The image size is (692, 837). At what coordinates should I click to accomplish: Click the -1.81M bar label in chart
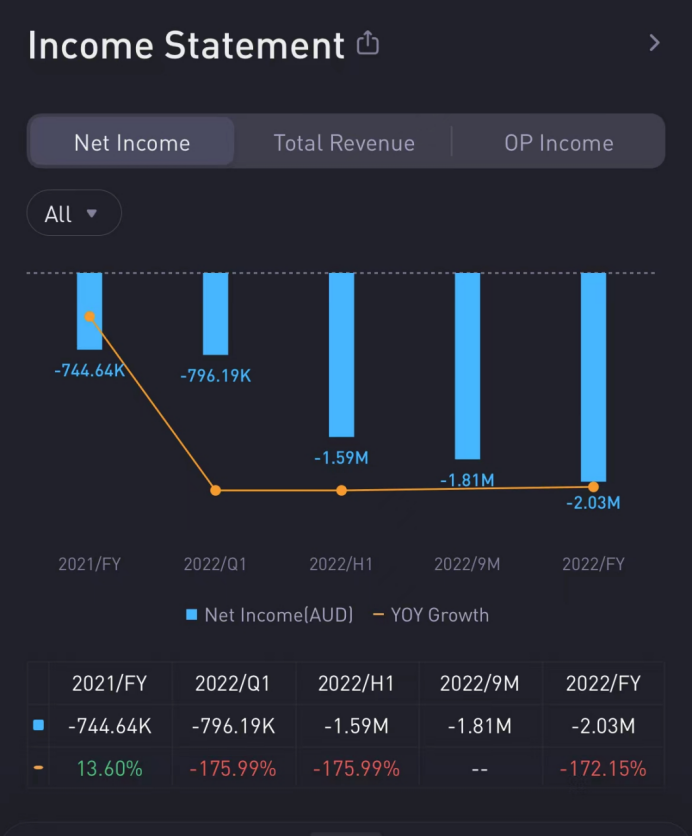click(467, 480)
